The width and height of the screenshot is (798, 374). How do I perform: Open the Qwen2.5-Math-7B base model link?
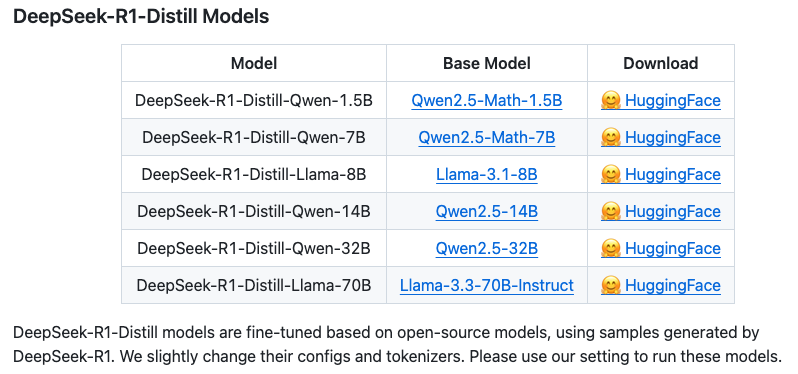coord(487,137)
